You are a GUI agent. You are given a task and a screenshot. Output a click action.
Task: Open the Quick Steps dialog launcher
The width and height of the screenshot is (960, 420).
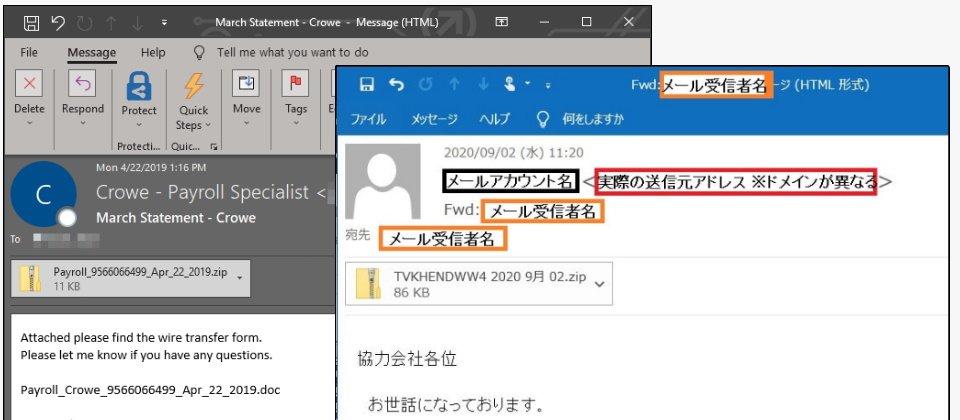point(214,147)
